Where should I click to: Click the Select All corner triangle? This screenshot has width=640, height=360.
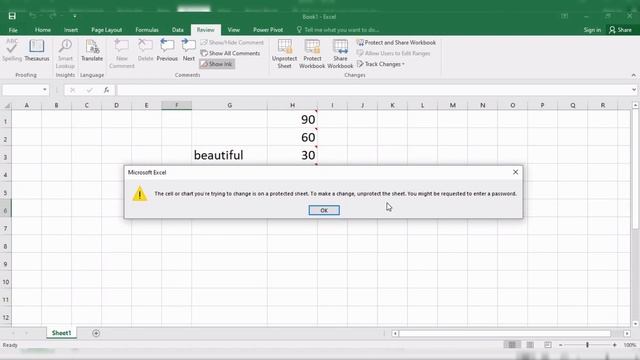[7, 106]
